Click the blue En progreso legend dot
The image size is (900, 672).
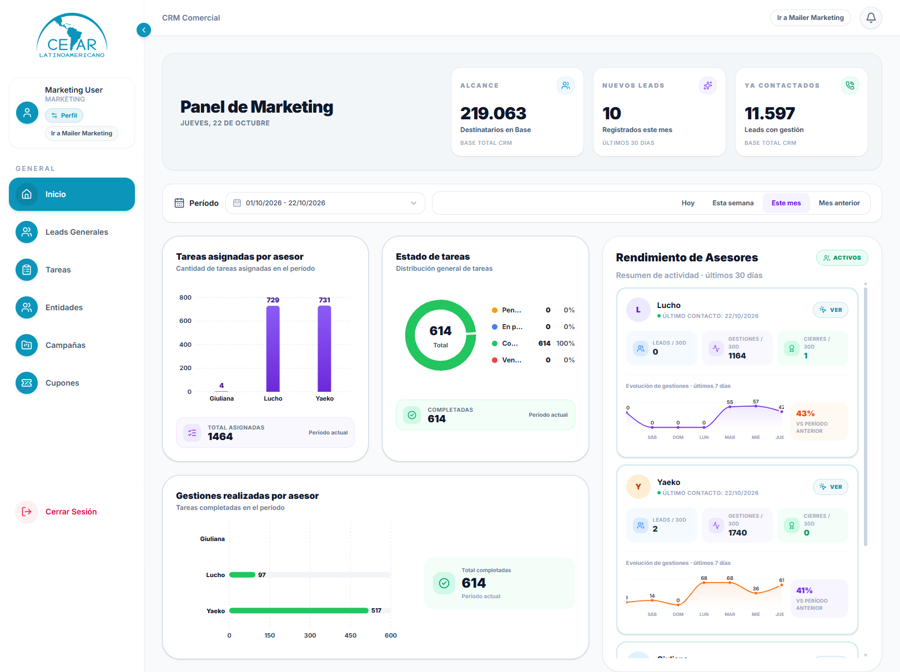[494, 327]
